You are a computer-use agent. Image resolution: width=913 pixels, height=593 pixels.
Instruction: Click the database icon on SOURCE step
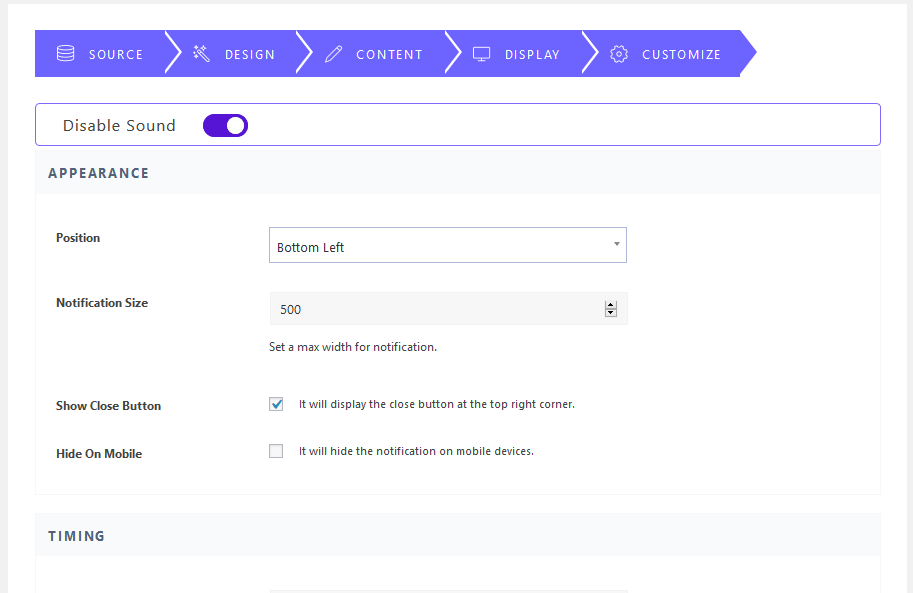coord(64,54)
